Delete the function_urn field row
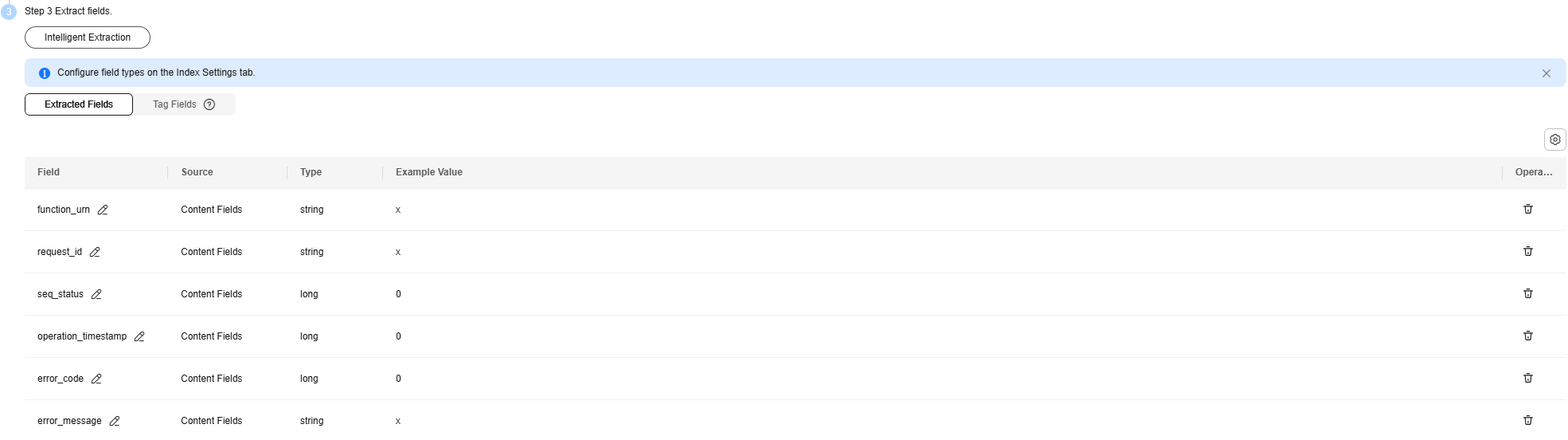This screenshot has width=1568, height=440. (1528, 209)
